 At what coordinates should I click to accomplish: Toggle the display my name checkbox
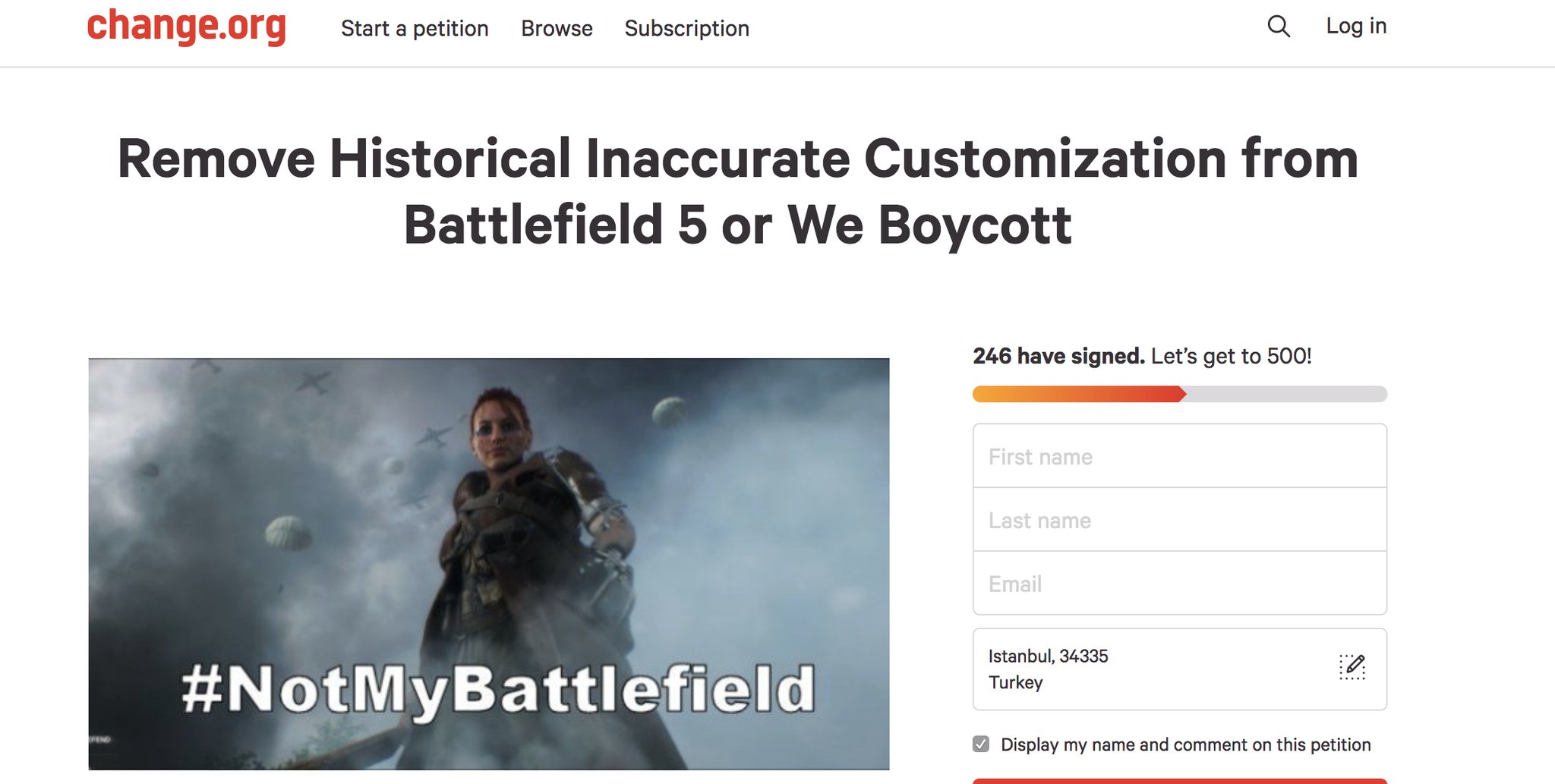(981, 745)
